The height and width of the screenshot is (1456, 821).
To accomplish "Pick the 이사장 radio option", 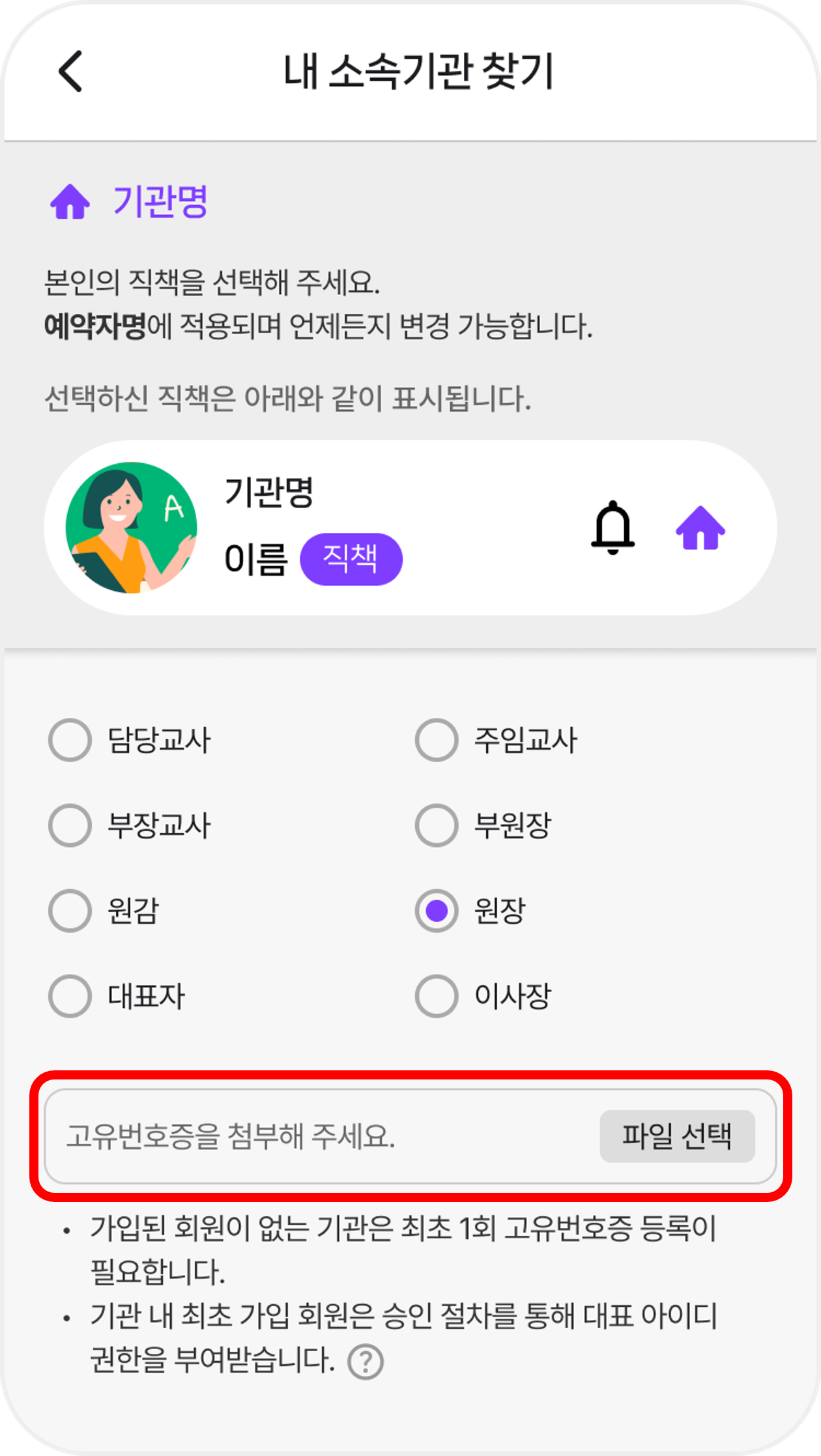I will [x=437, y=996].
